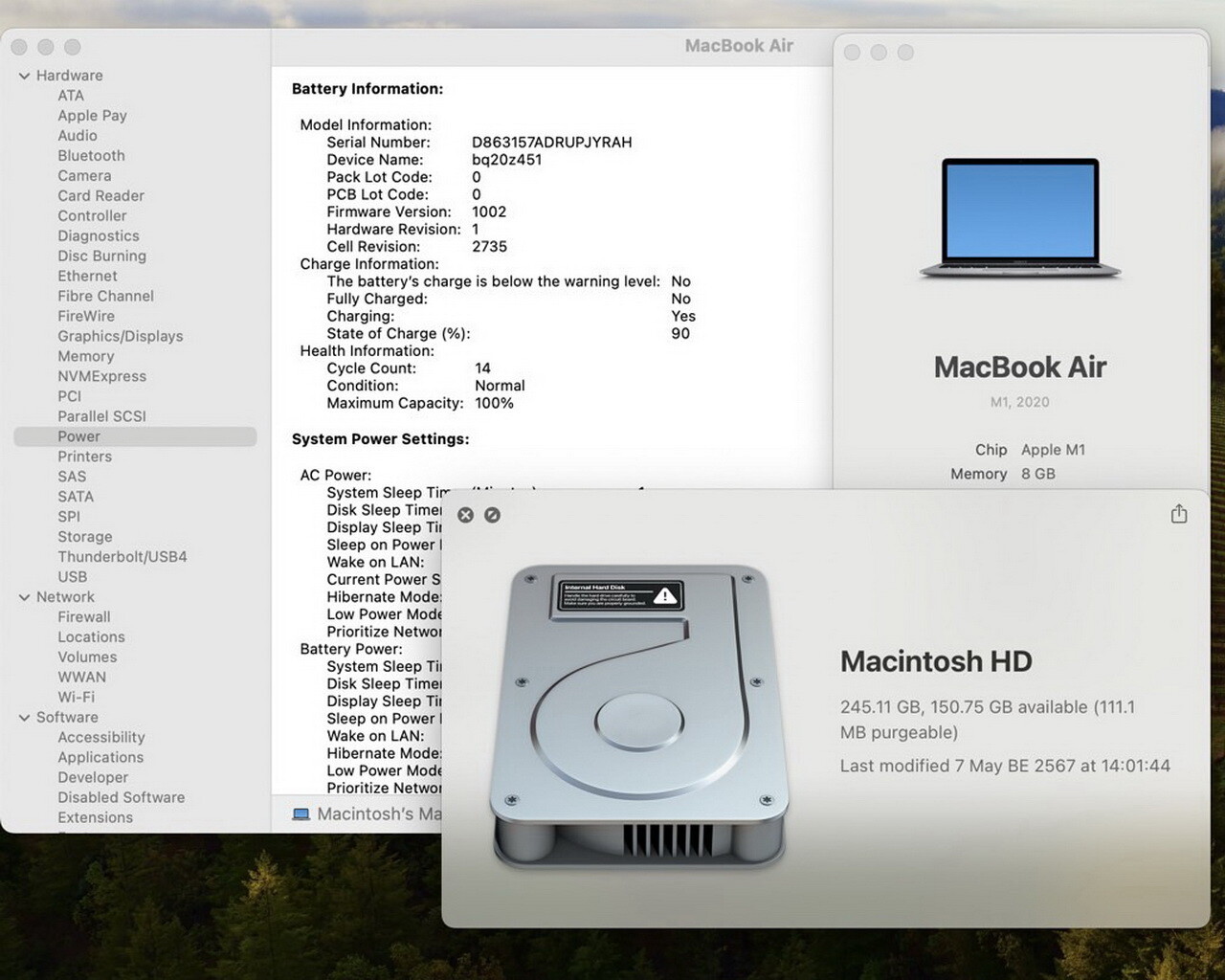Click the Charging value Yes
Screen dimensions: 1225x980
(683, 317)
